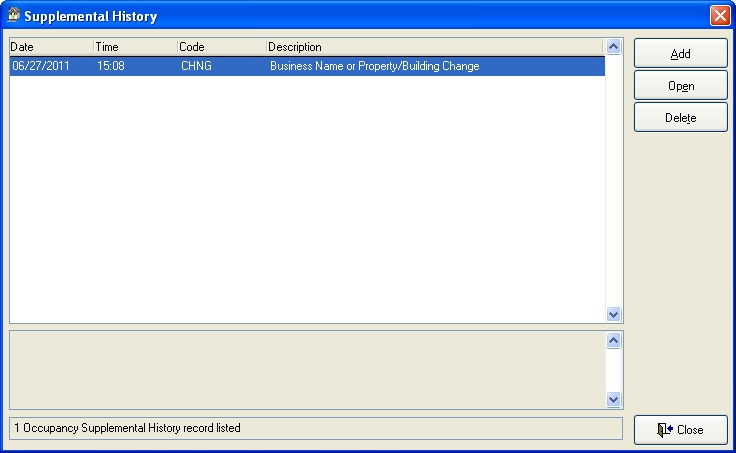This screenshot has height=453, width=736.
Task: Delete the selected history record
Action: [680, 118]
